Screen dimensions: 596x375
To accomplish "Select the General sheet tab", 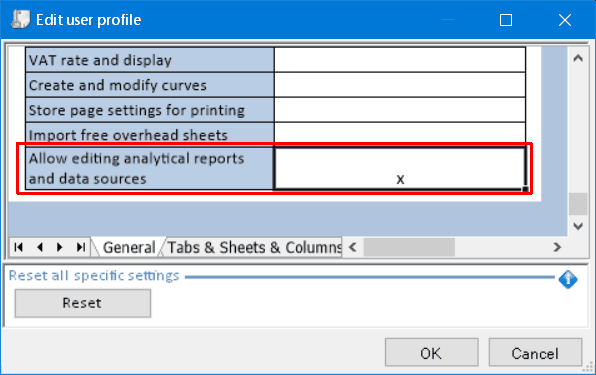I will (x=129, y=248).
